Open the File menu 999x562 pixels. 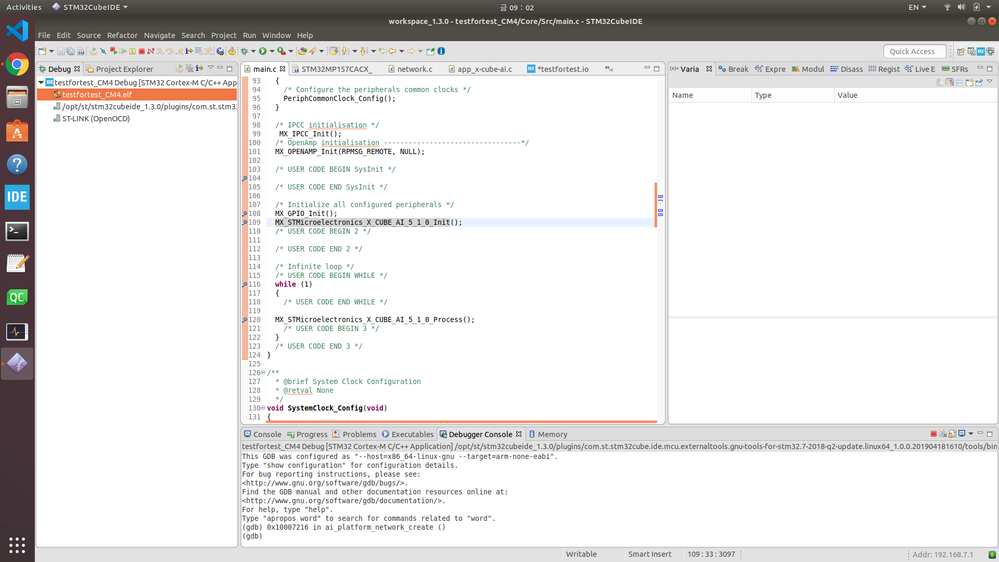point(44,35)
